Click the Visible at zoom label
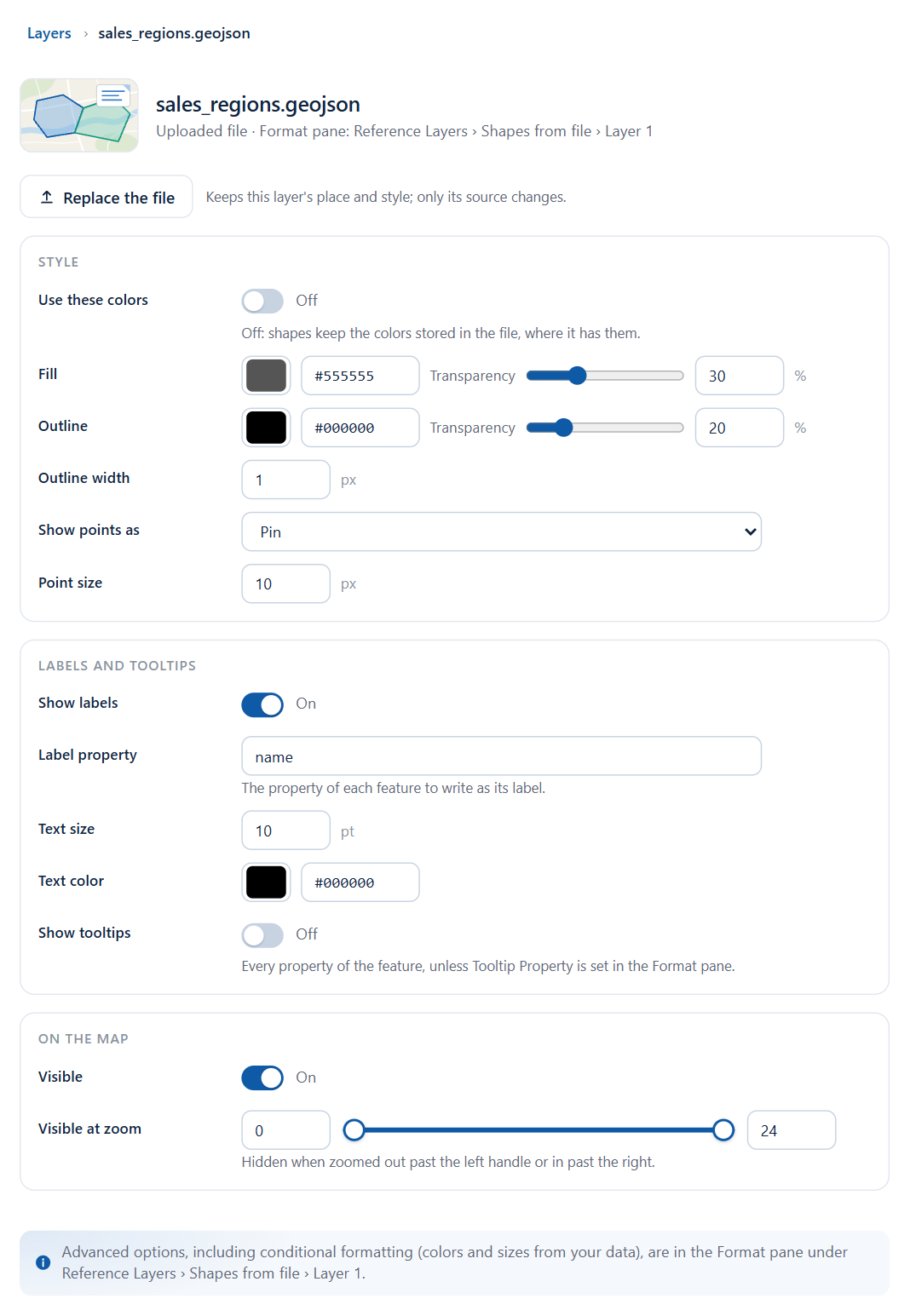 [89, 1129]
